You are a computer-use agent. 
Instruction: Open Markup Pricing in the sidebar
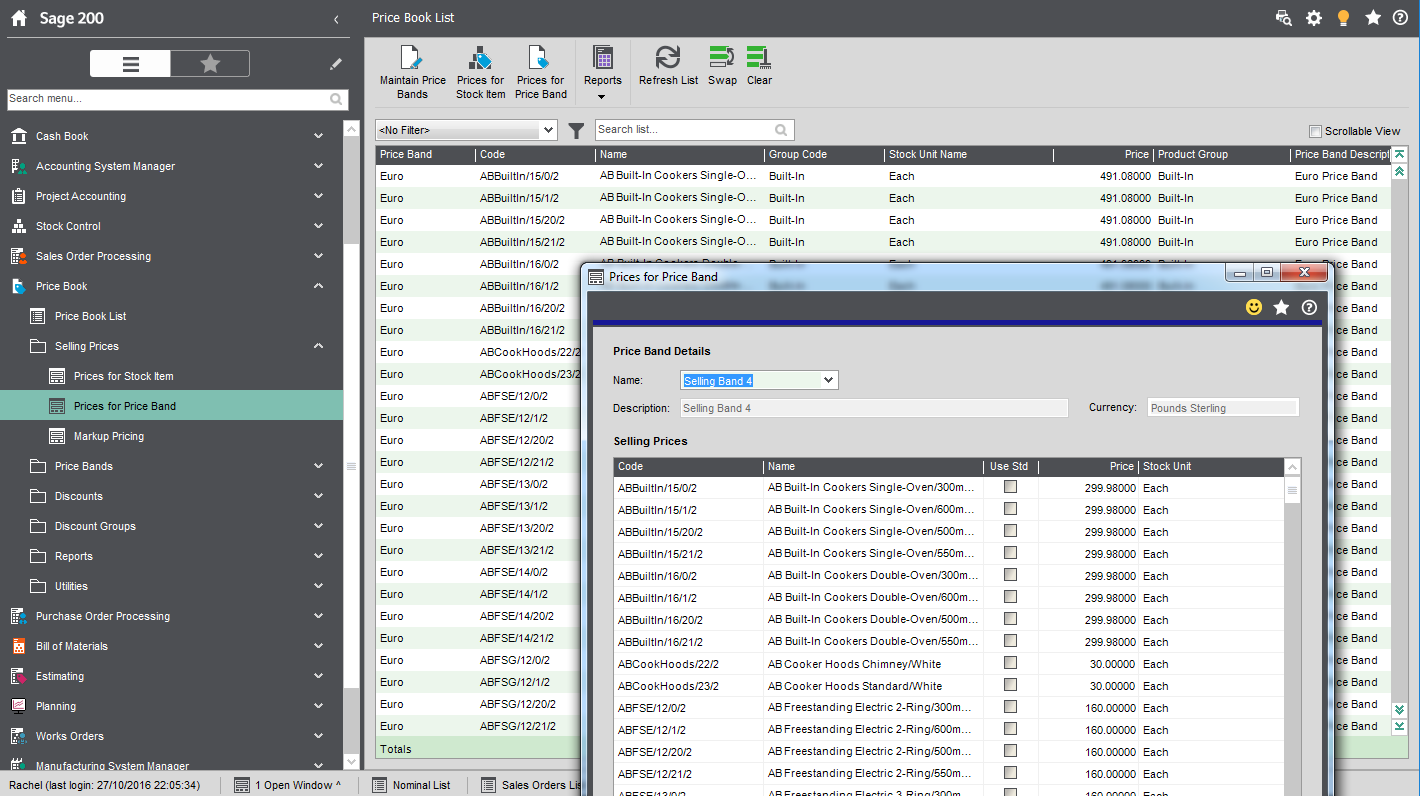click(x=108, y=436)
